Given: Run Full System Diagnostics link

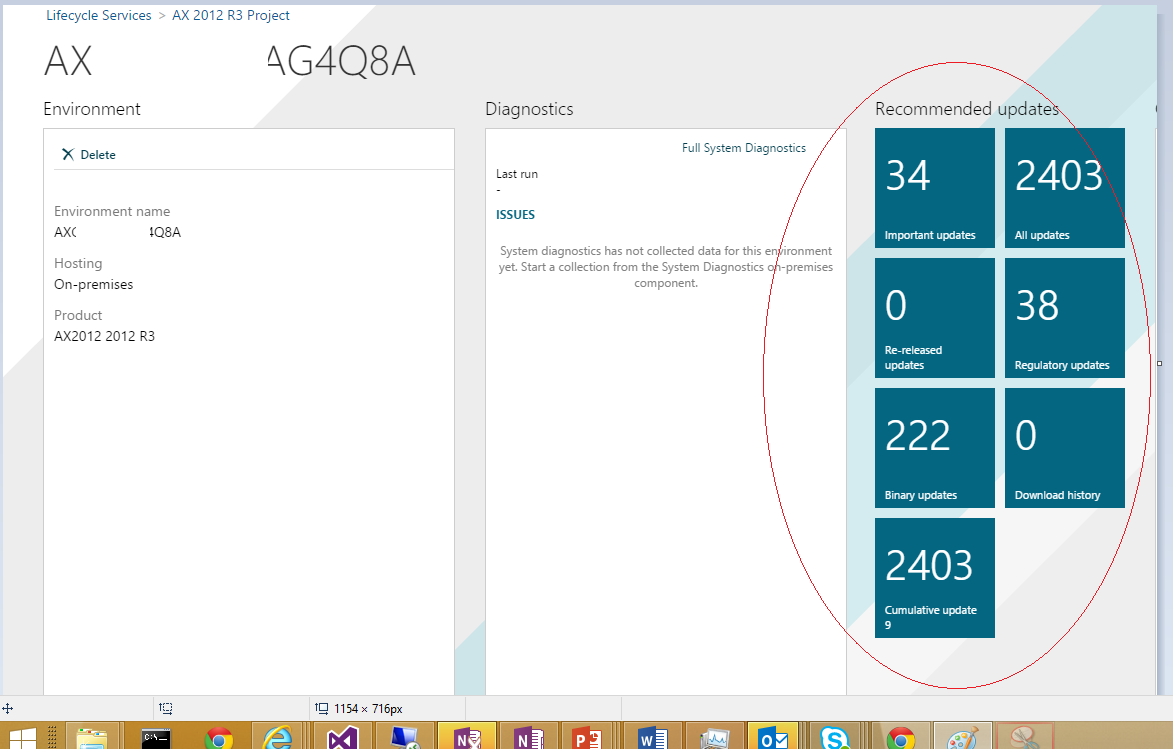Looking at the screenshot, I should click(743, 148).
